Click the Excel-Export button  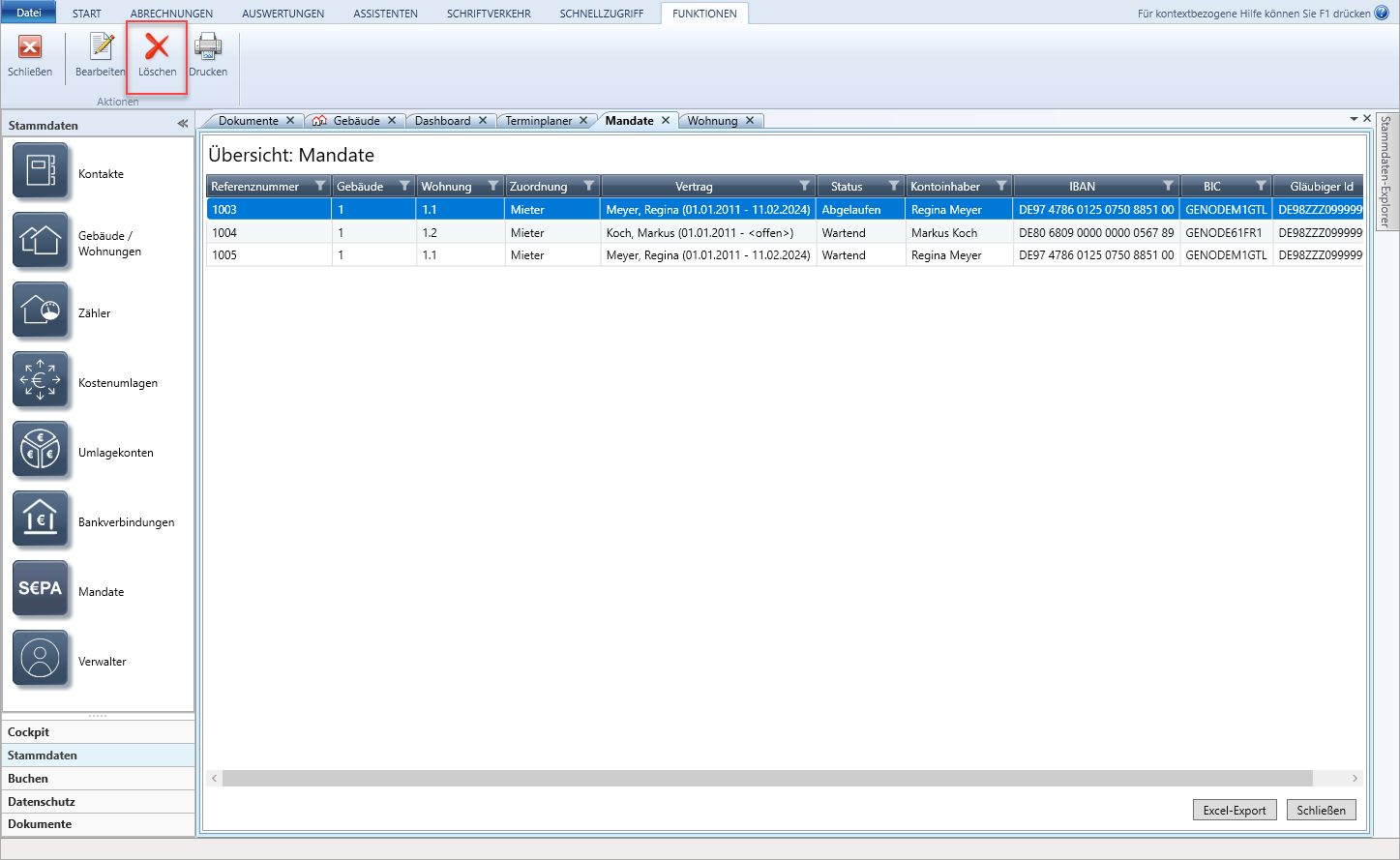(x=1235, y=811)
